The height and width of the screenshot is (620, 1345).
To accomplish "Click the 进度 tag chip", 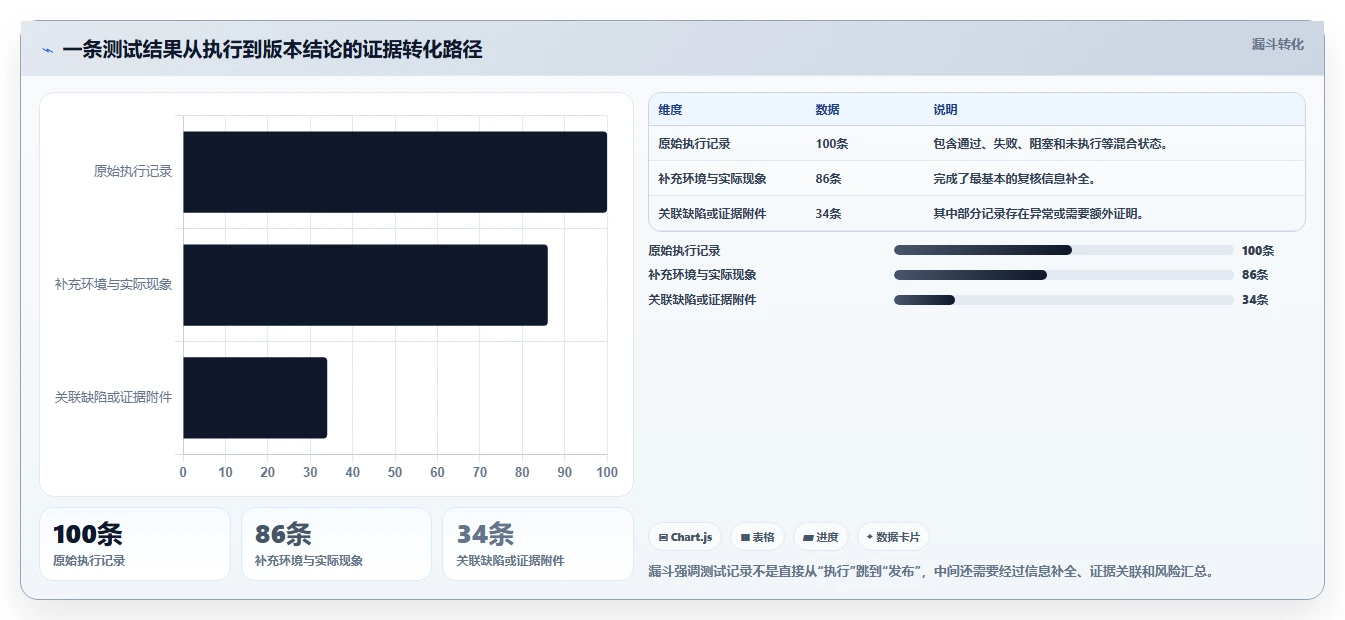I will [820, 537].
